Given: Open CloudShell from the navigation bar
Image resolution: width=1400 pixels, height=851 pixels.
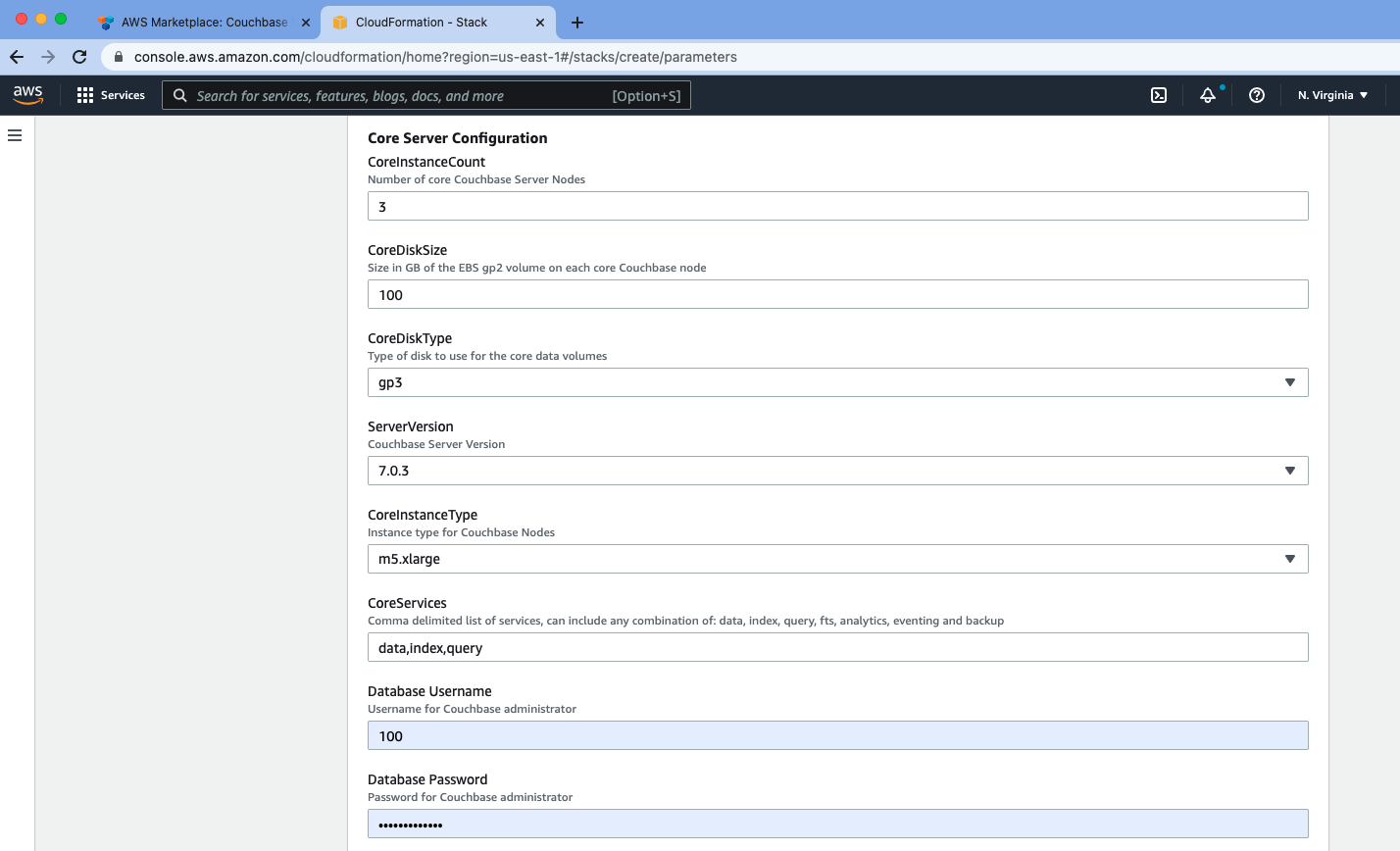Looking at the screenshot, I should point(1158,95).
